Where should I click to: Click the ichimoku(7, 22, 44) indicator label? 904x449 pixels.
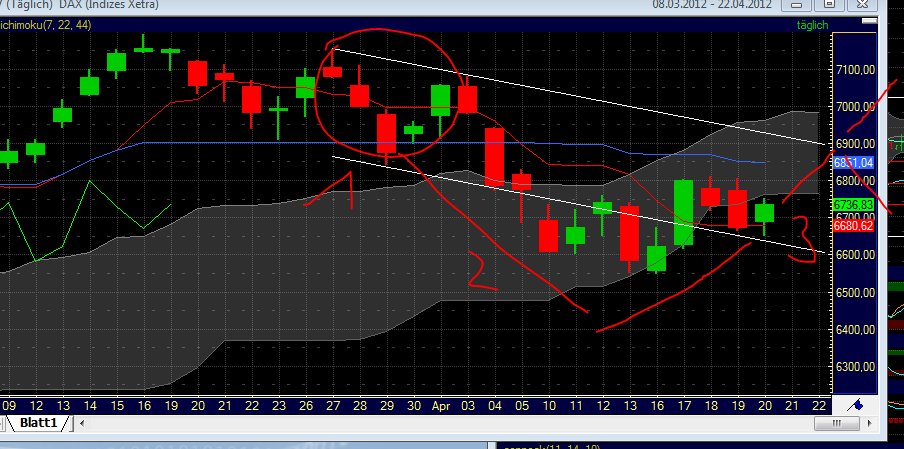point(46,25)
